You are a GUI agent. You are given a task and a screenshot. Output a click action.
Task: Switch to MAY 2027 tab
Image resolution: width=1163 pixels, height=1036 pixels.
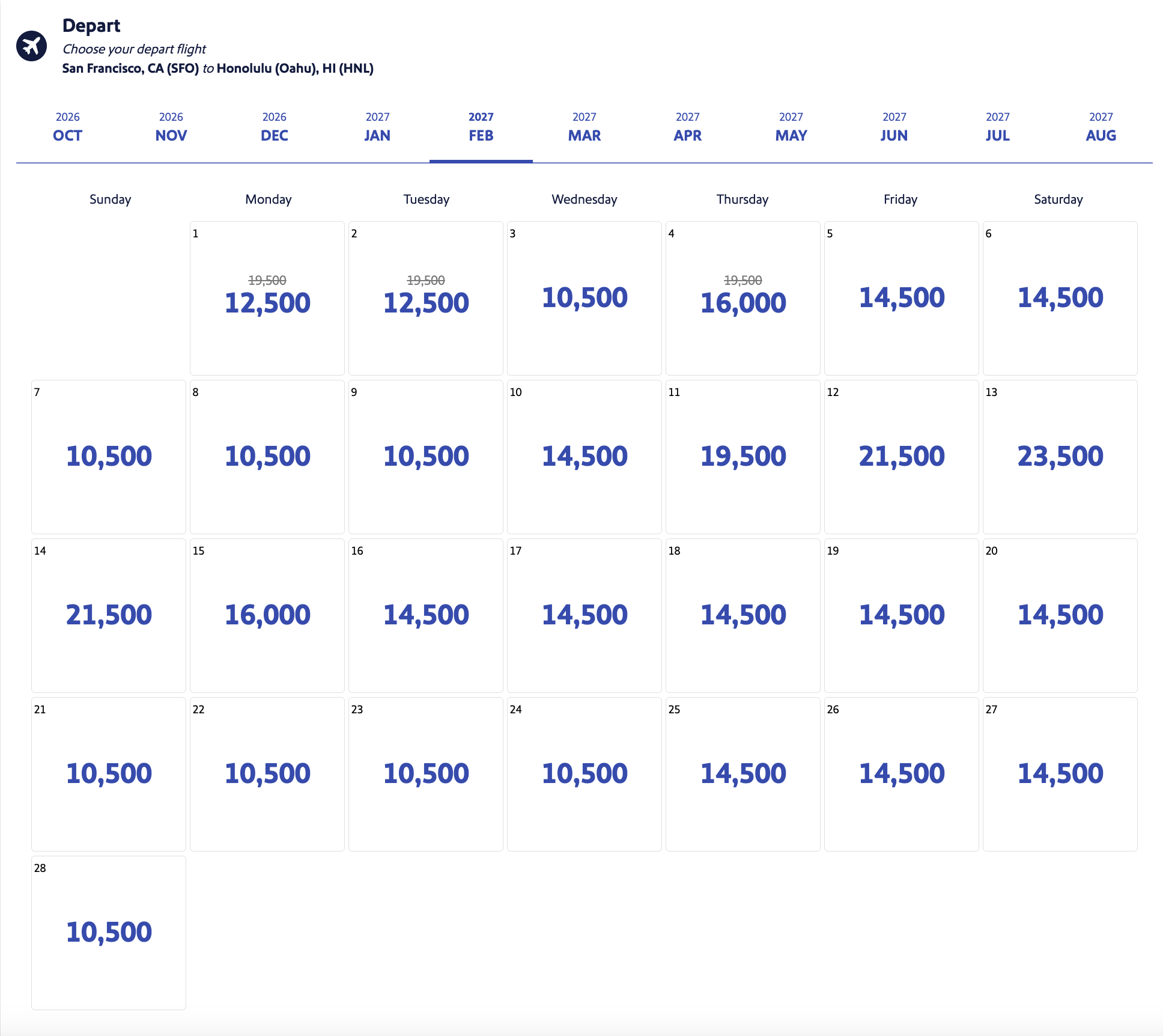tap(791, 127)
